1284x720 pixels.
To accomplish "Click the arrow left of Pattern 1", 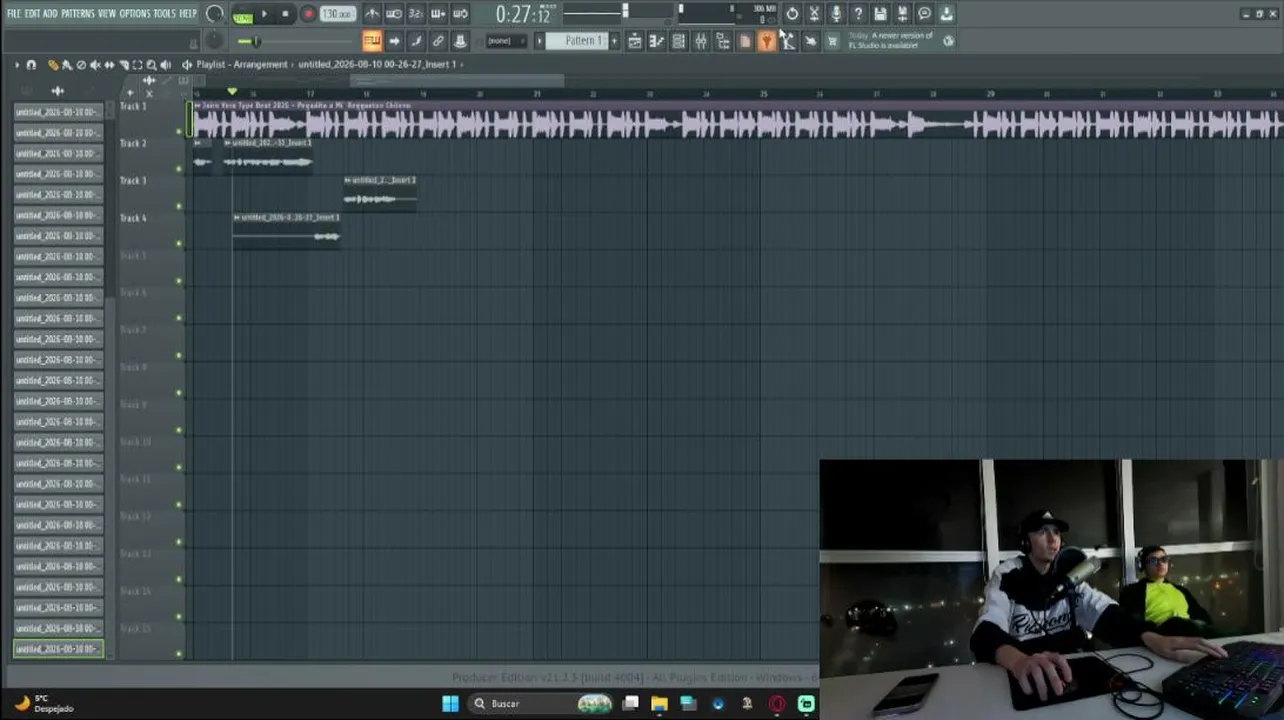I will 540,41.
